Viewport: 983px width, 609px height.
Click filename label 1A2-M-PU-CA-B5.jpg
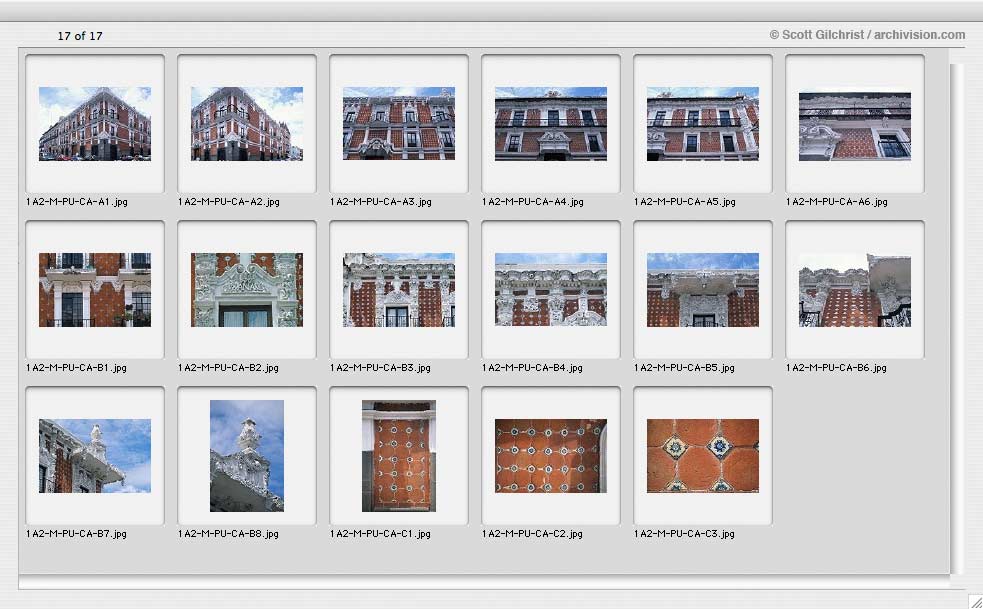685,368
